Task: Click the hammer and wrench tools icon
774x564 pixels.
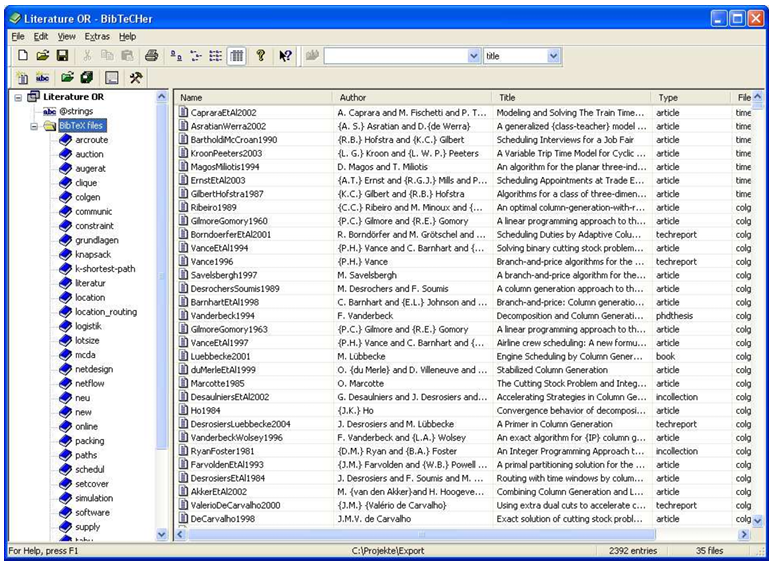Action: click(136, 78)
